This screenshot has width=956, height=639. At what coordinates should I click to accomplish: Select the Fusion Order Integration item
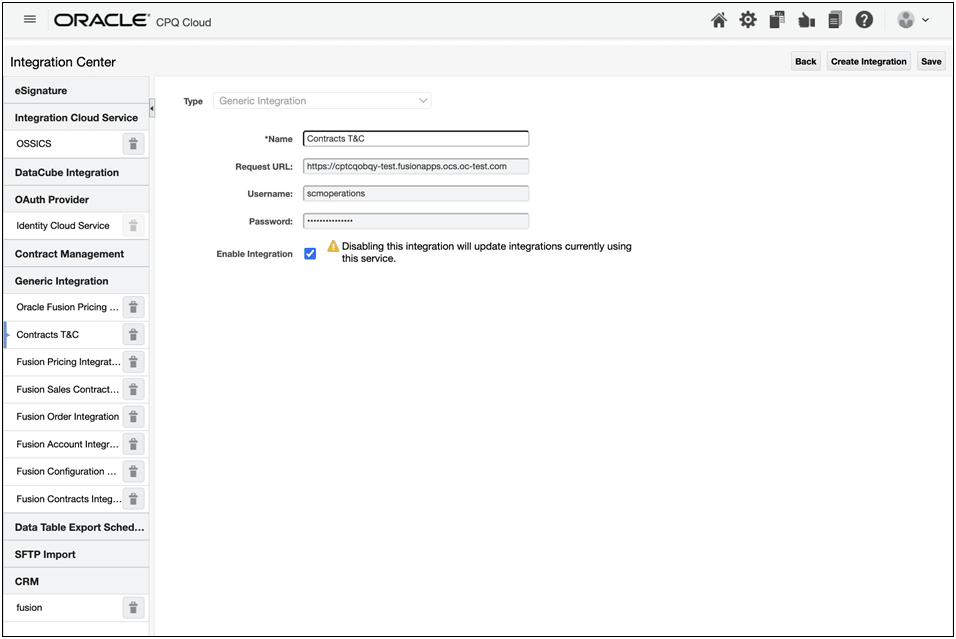[x=68, y=417]
